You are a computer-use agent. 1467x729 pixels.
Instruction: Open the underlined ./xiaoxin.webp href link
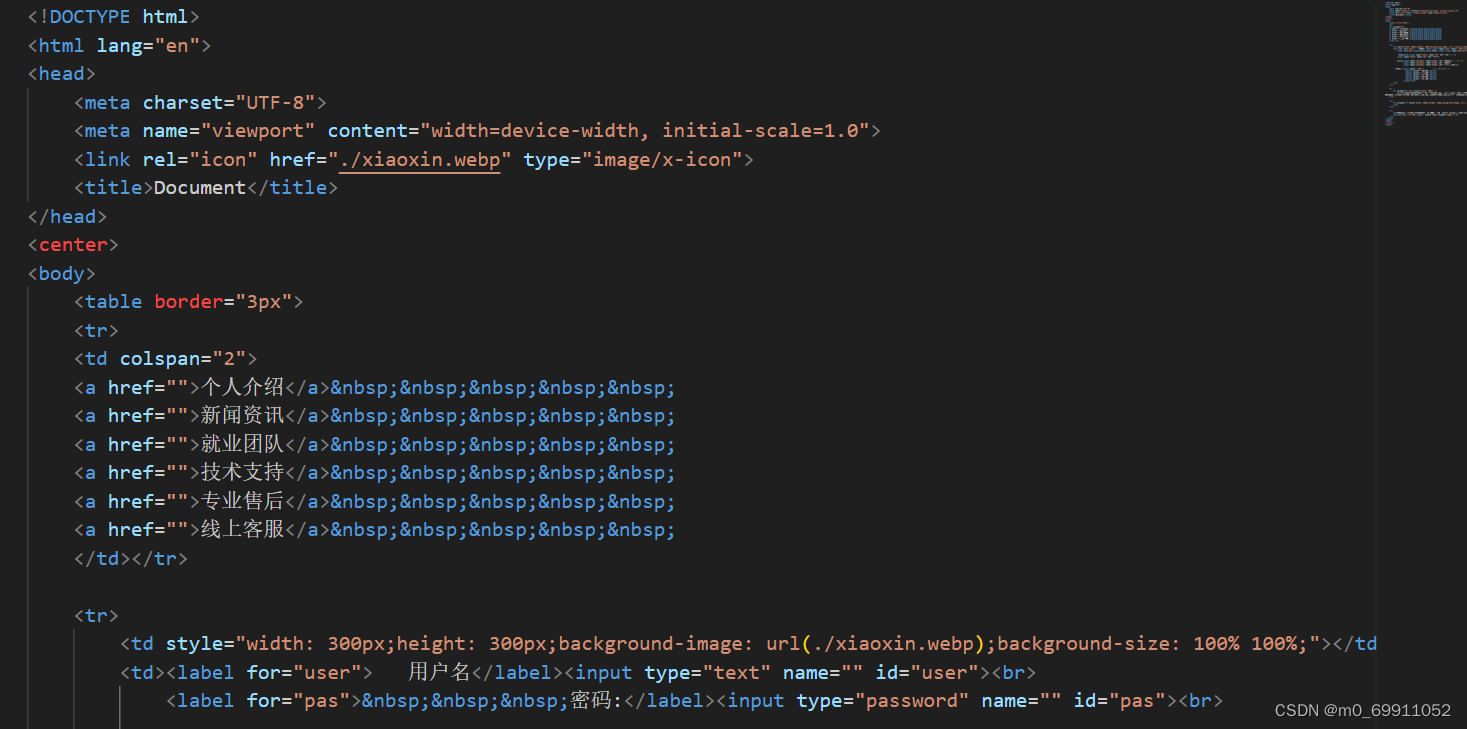pos(420,160)
